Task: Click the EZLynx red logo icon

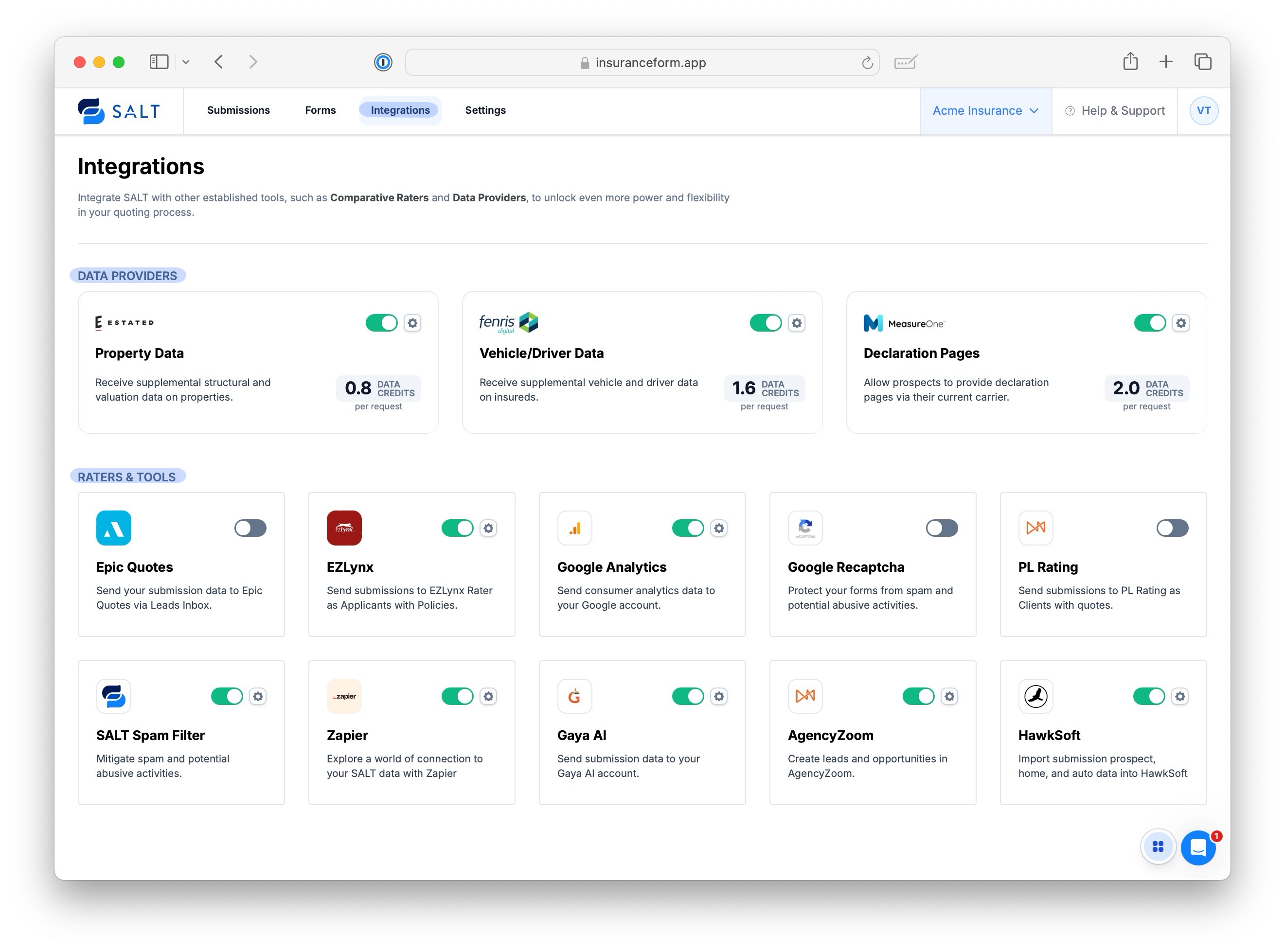Action: (x=344, y=528)
